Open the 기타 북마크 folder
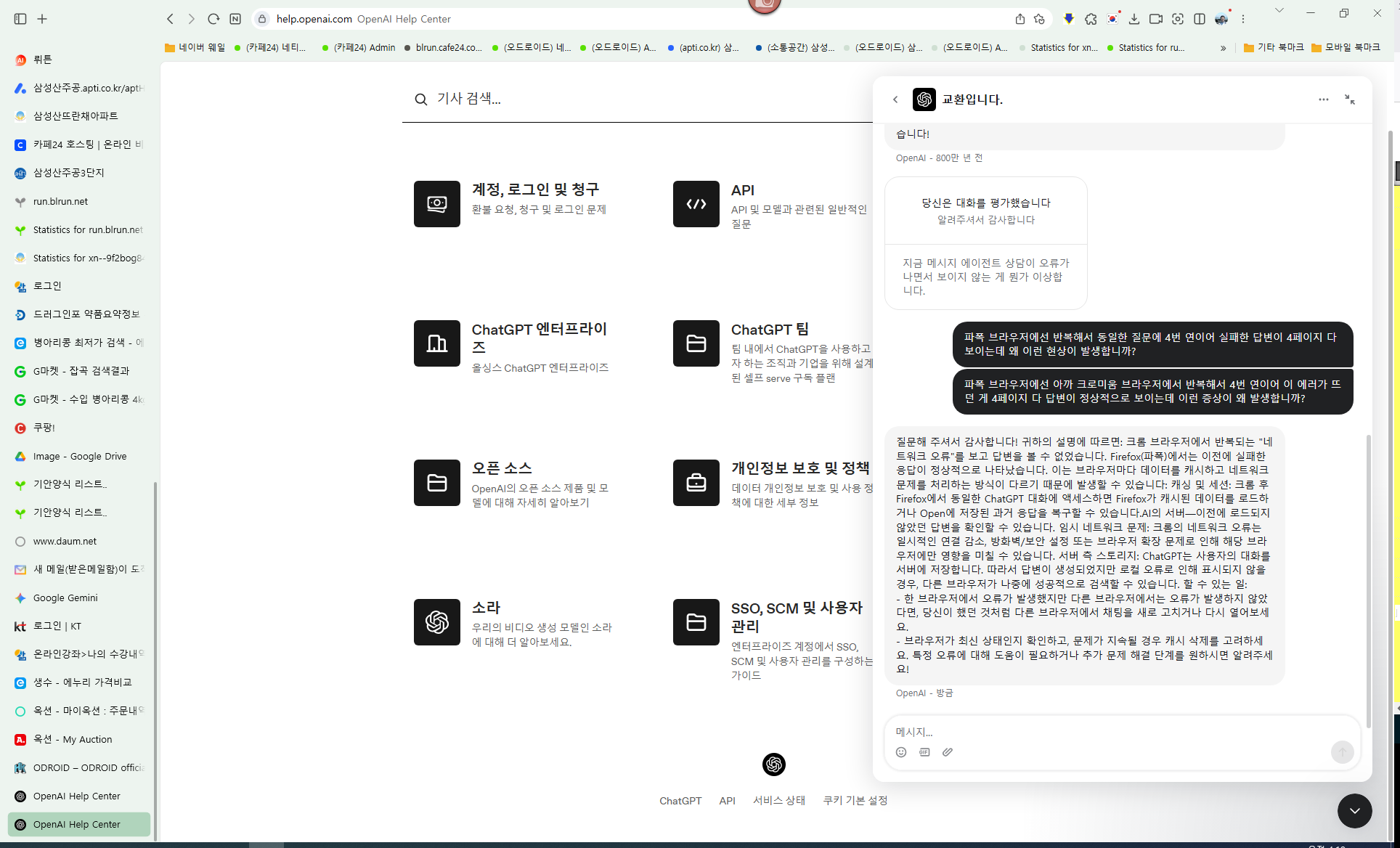Screen dimensions: 1400x848 [1274, 47]
